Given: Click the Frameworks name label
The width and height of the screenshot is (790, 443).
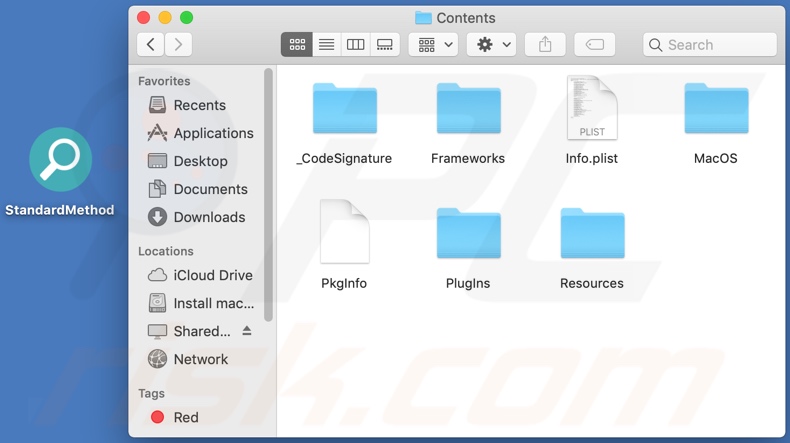Looking at the screenshot, I should pyautogui.click(x=468, y=159).
